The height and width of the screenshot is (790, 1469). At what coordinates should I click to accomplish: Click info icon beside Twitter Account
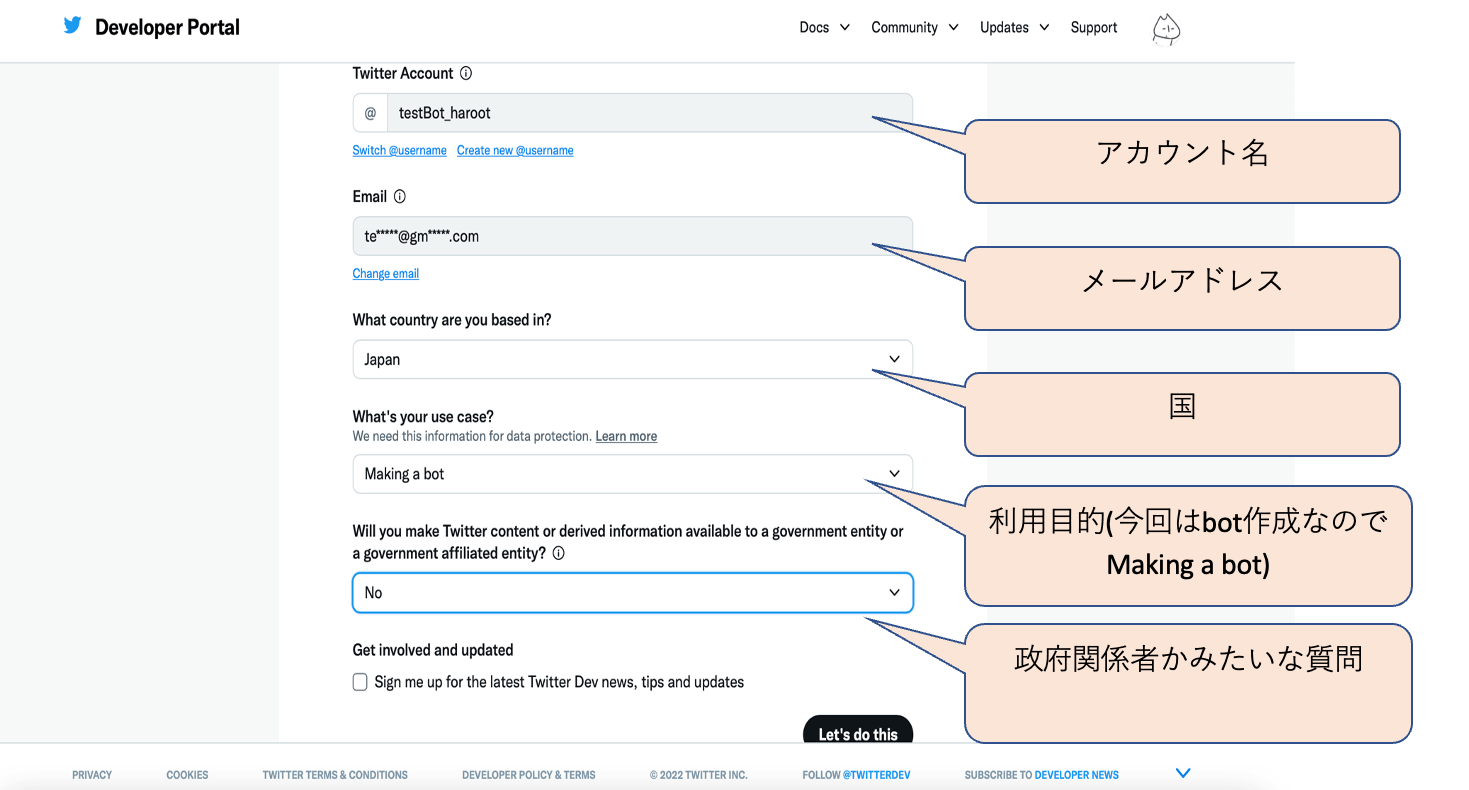click(x=466, y=73)
